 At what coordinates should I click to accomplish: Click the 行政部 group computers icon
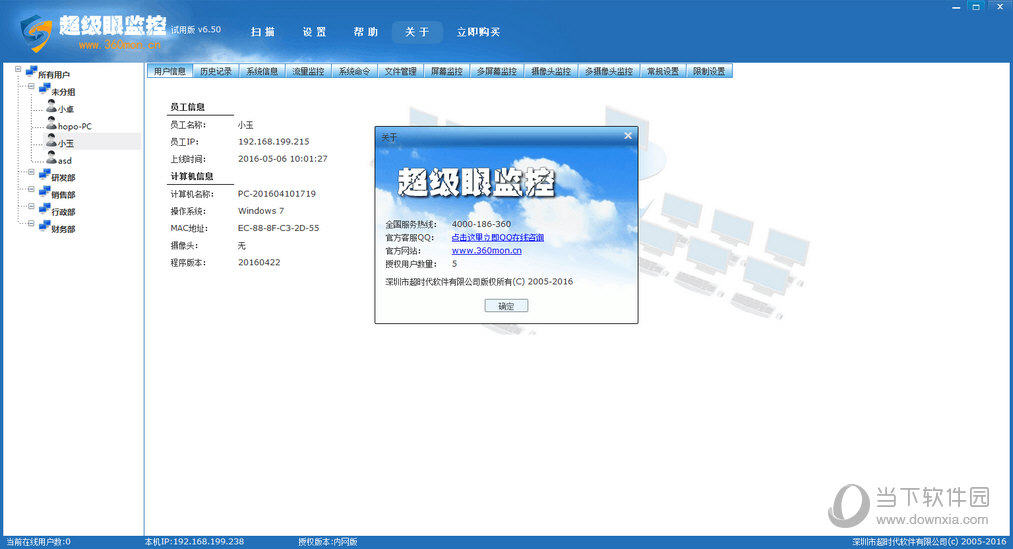click(x=45, y=209)
